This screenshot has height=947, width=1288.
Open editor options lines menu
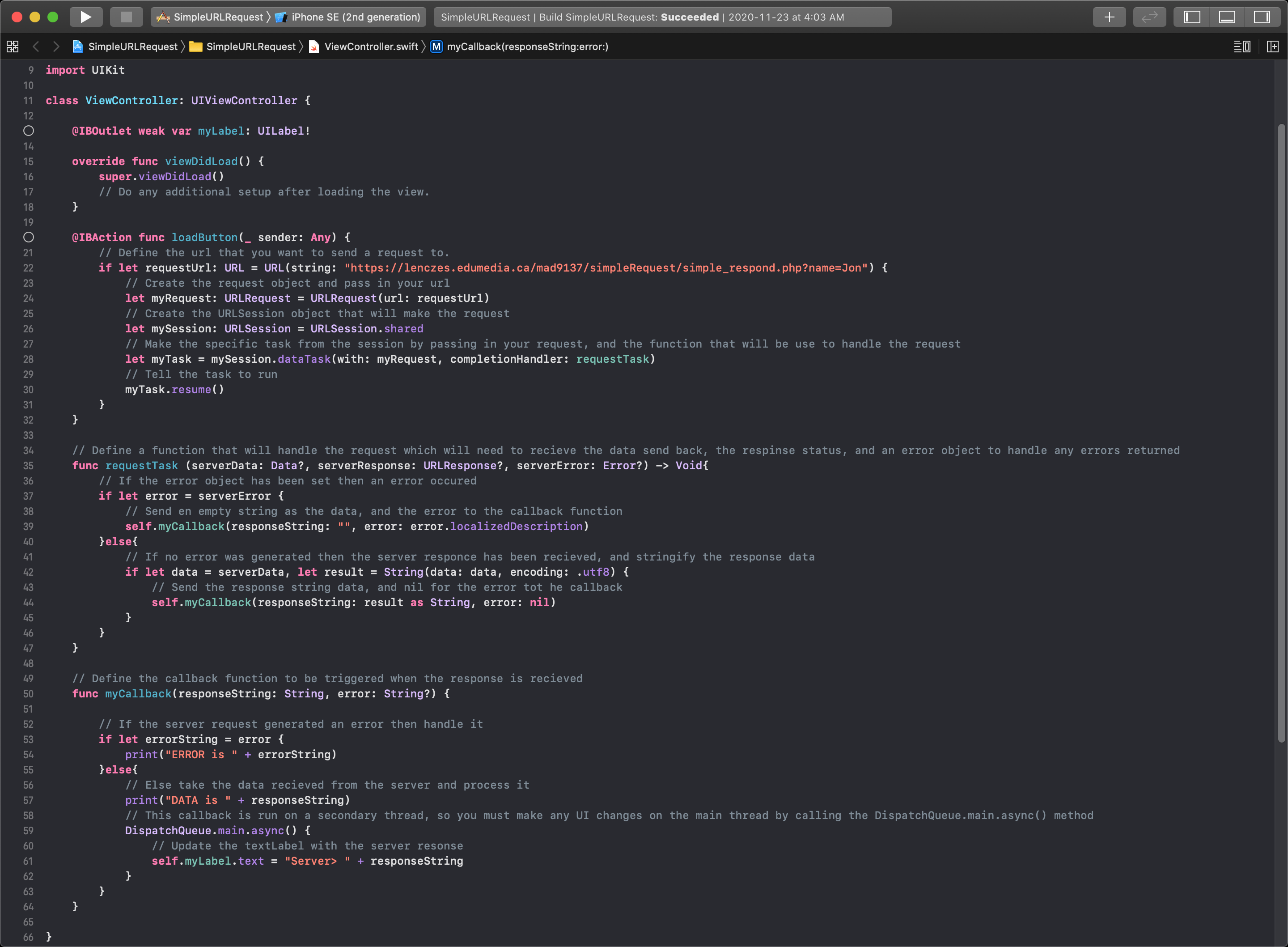[1242, 47]
